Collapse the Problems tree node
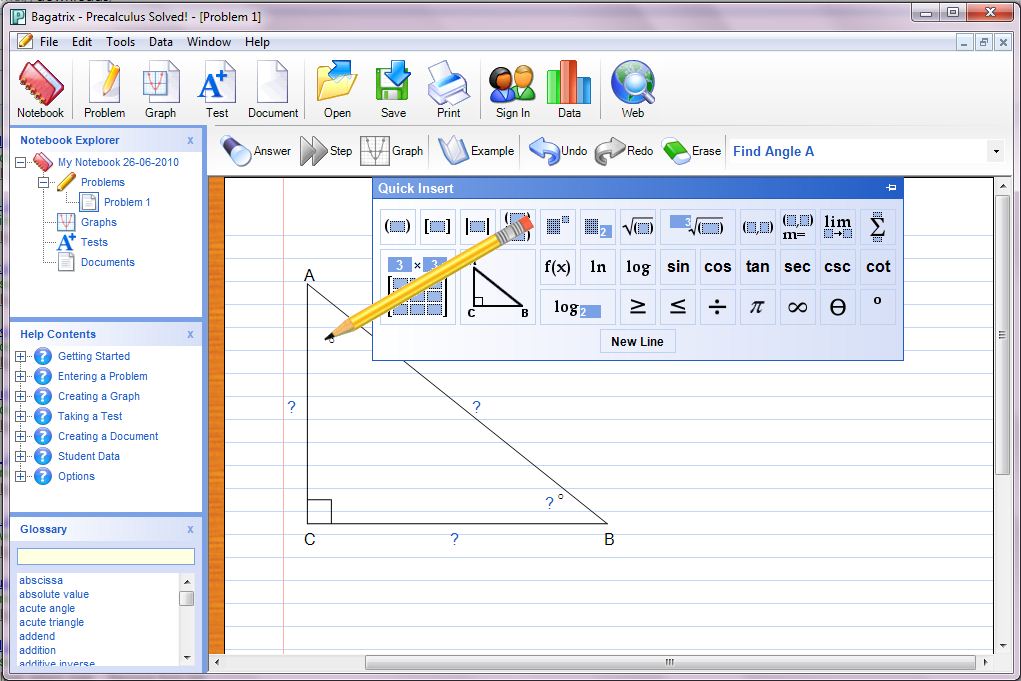 click(x=43, y=182)
